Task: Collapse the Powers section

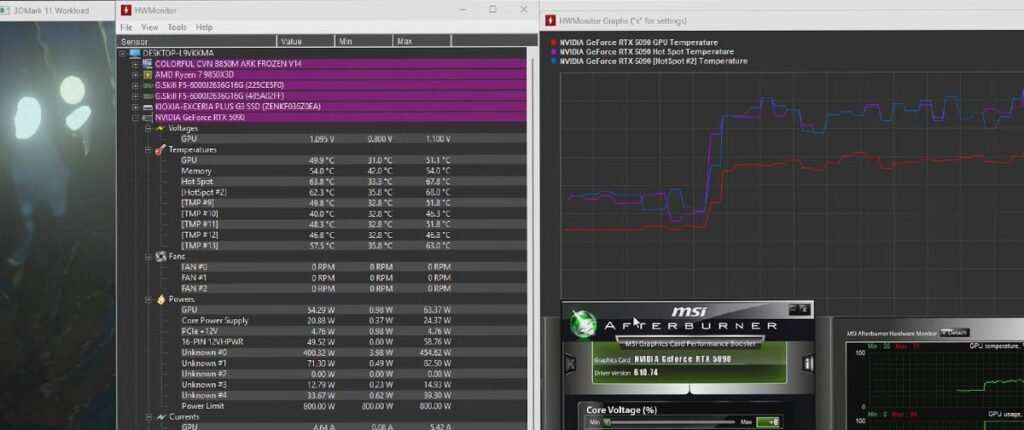Action: (x=148, y=299)
